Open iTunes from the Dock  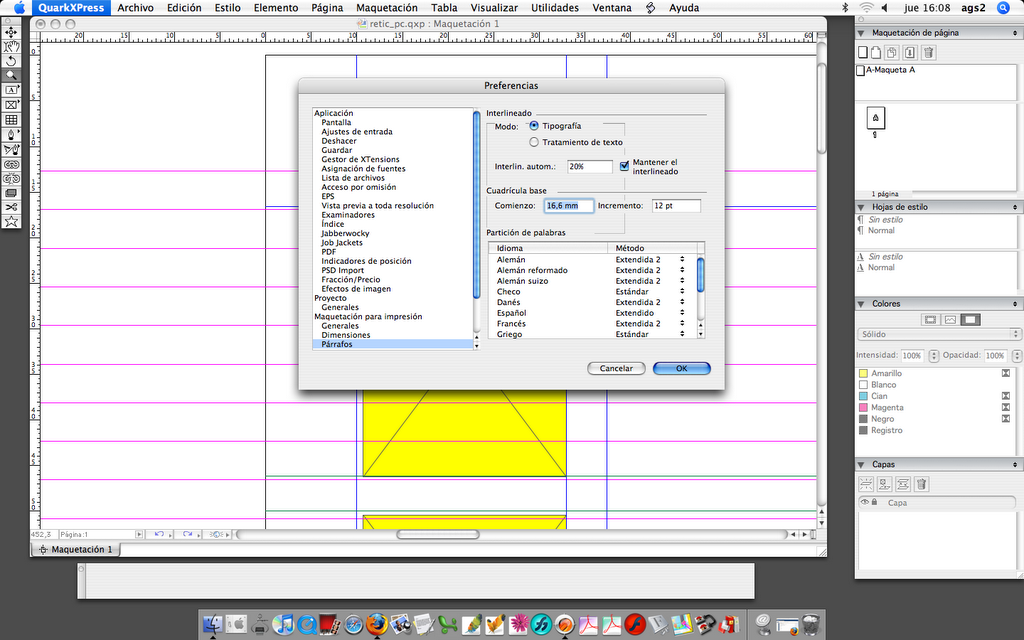pyautogui.click(x=283, y=625)
